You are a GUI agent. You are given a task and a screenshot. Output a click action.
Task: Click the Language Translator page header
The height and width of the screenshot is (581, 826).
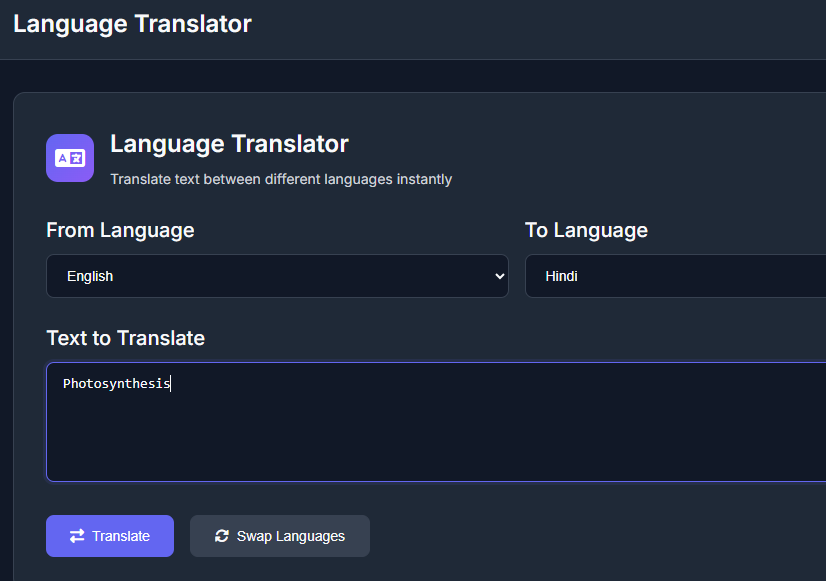pos(132,23)
